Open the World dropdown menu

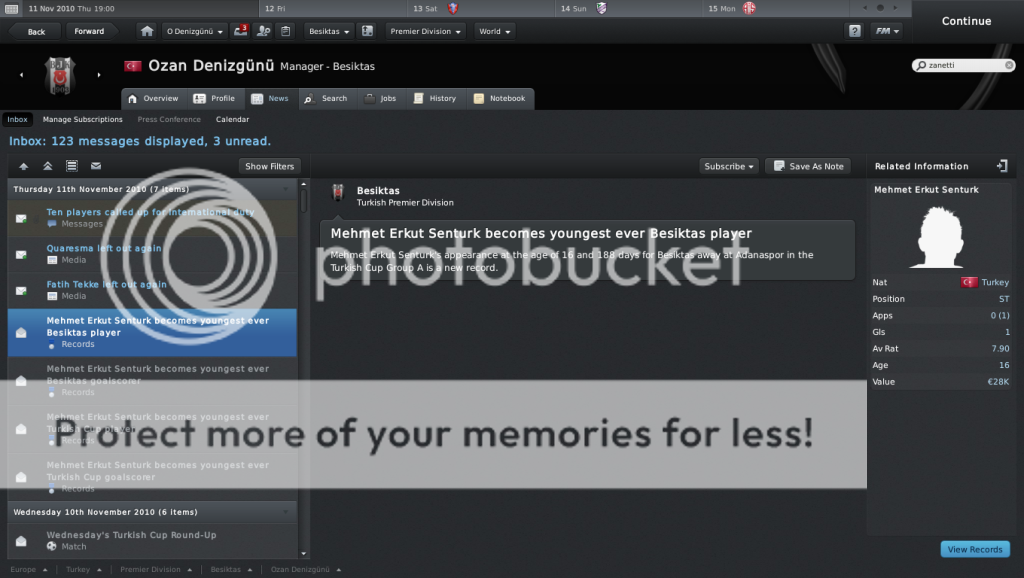coord(494,31)
